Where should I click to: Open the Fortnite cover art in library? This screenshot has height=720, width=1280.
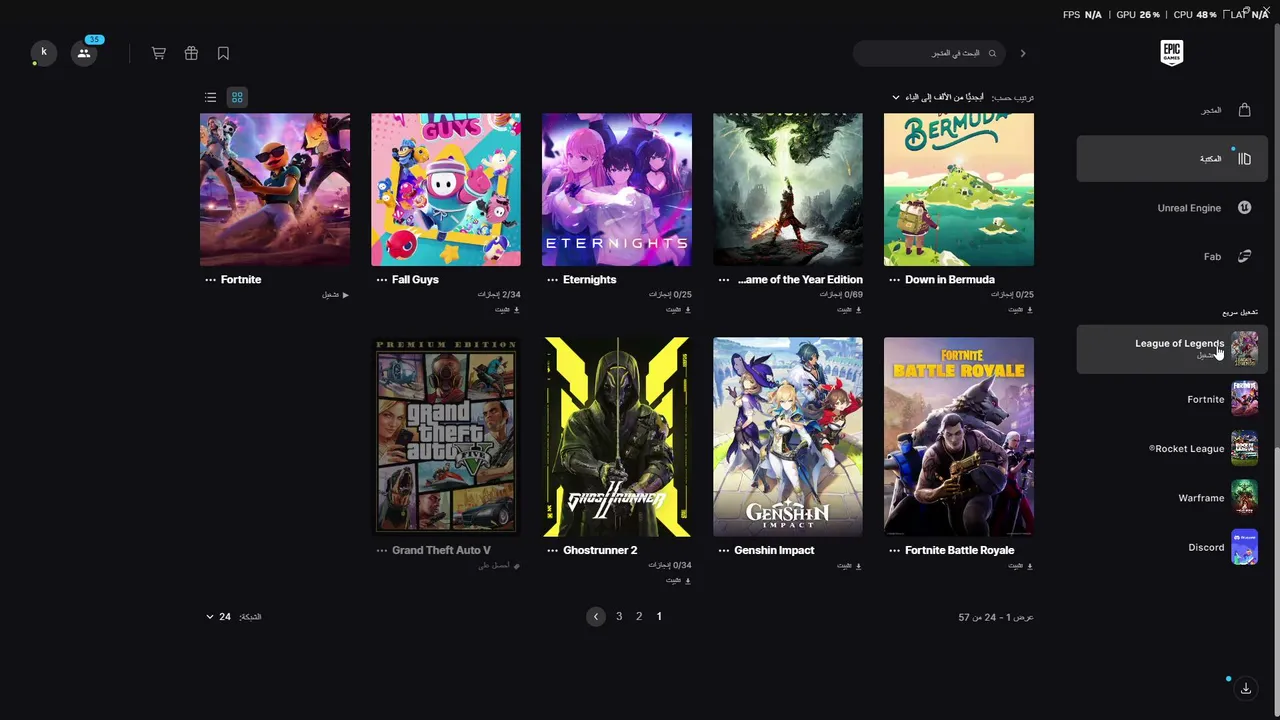(275, 190)
